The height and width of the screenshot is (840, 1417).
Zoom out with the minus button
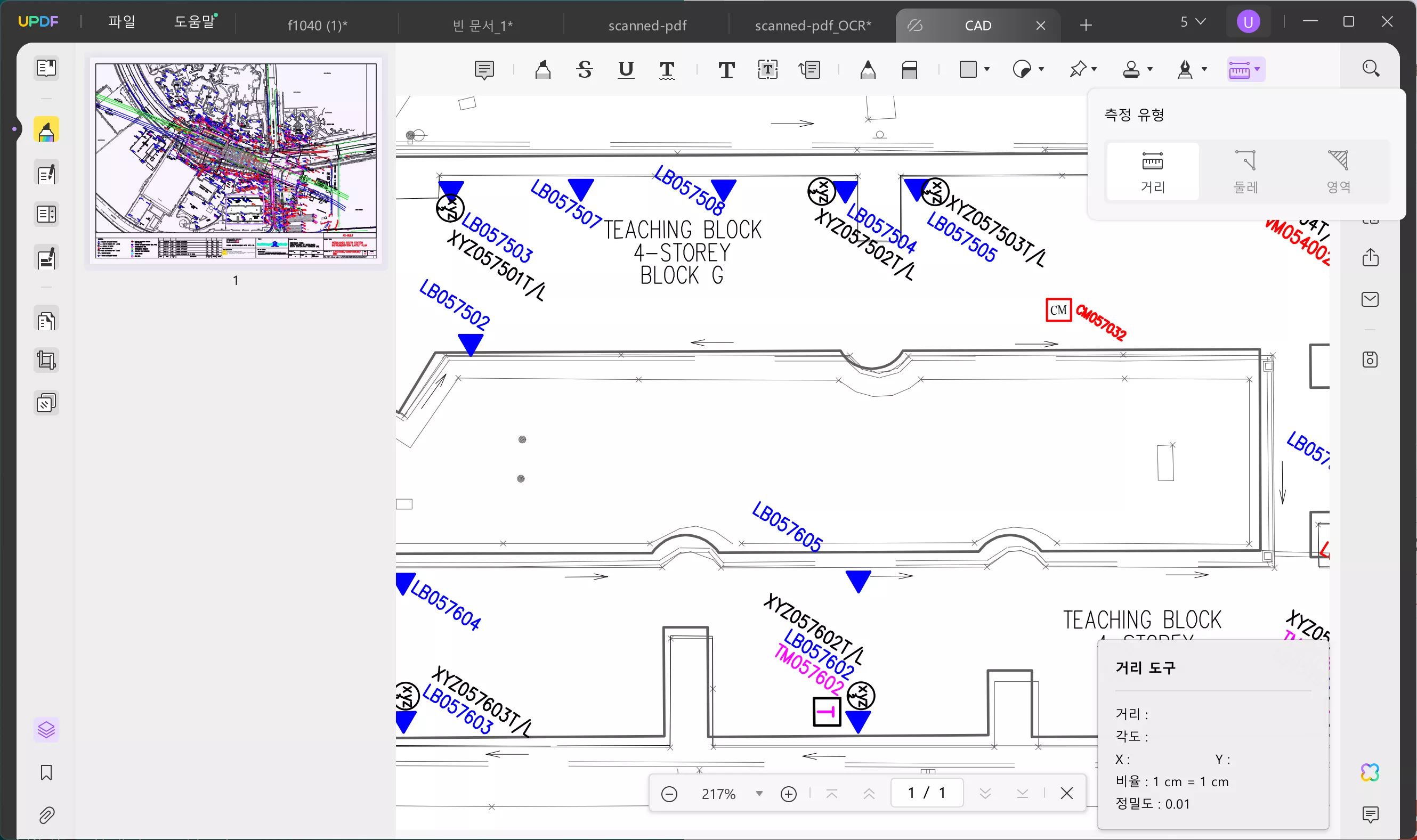pyautogui.click(x=669, y=794)
